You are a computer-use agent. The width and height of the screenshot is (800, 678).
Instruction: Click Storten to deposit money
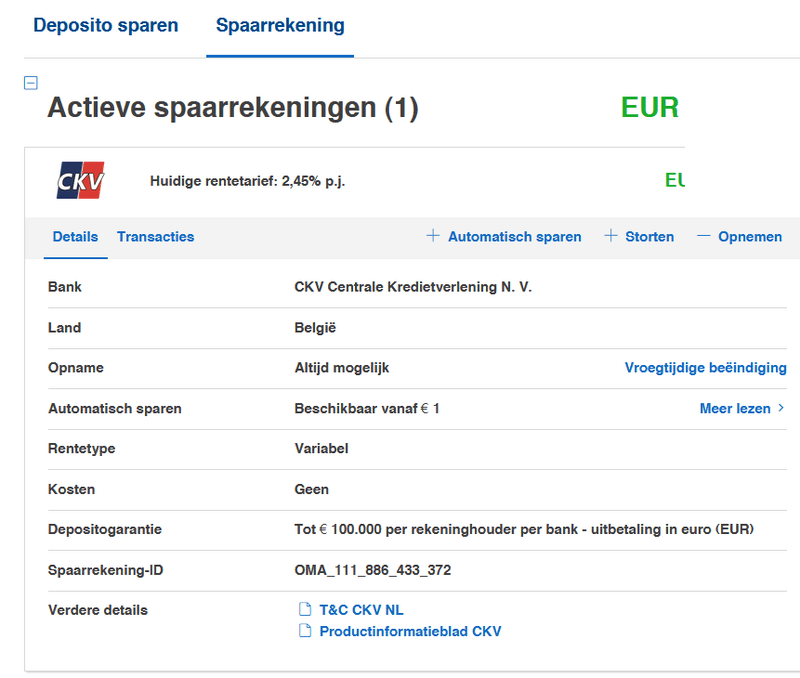tap(649, 237)
